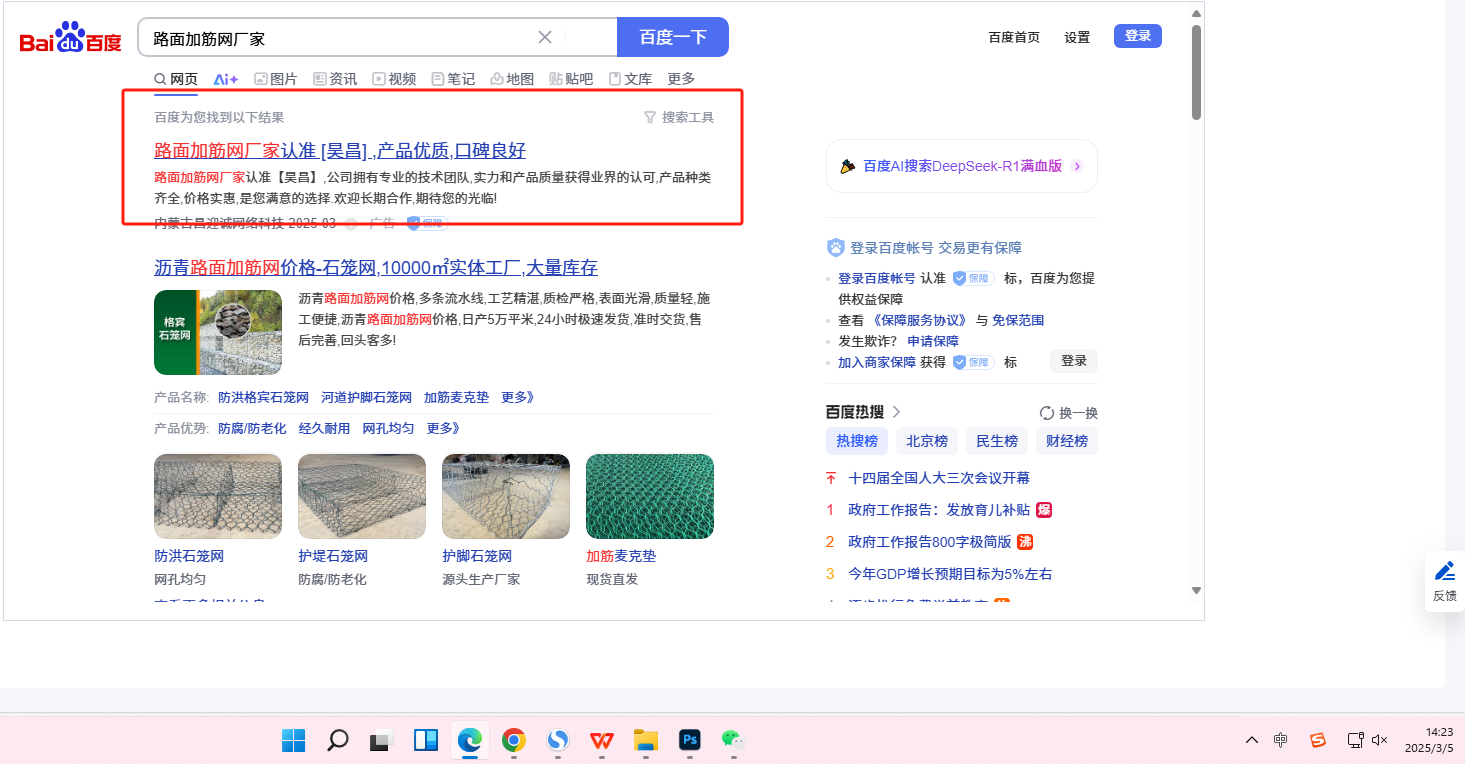
Task: Open Sogou browser from the taskbar
Action: pyautogui.click(x=558, y=740)
